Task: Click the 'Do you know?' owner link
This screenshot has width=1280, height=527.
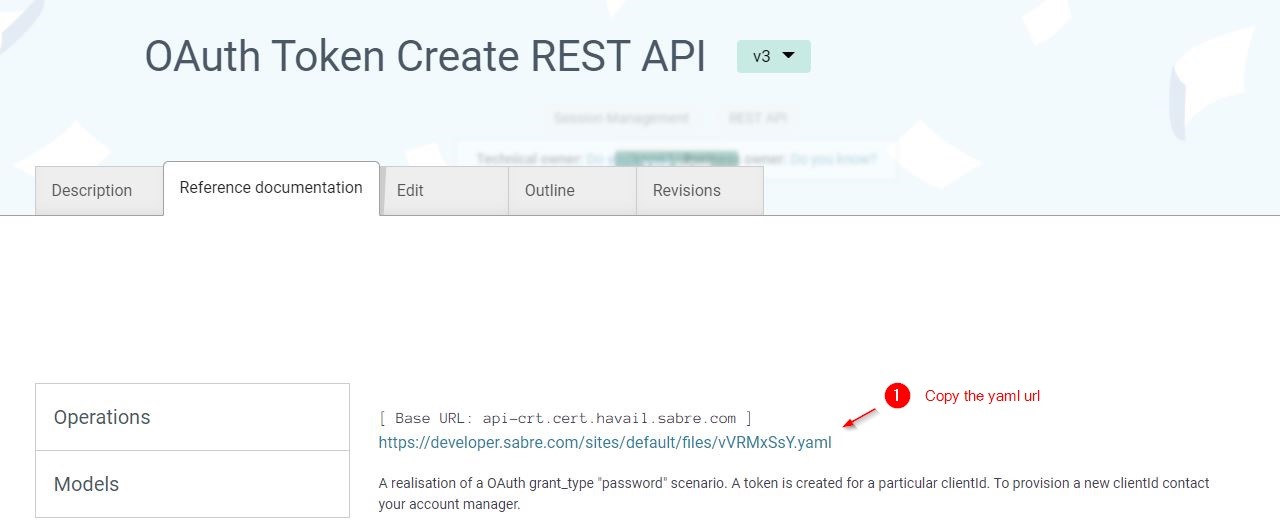Action: tap(833, 159)
